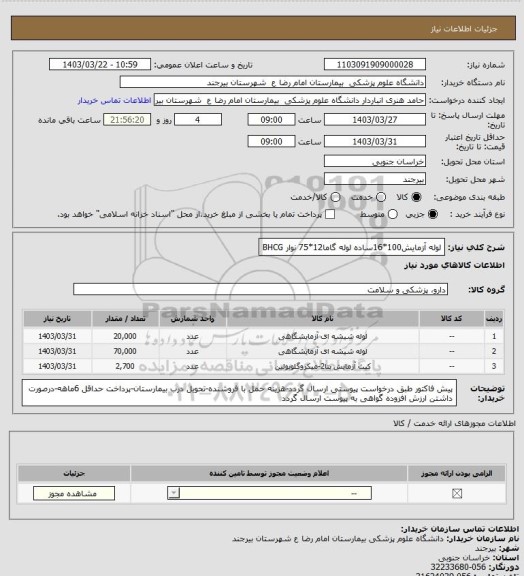Click item name in table row 1
The width and height of the screenshot is (524, 576).
click(322, 336)
